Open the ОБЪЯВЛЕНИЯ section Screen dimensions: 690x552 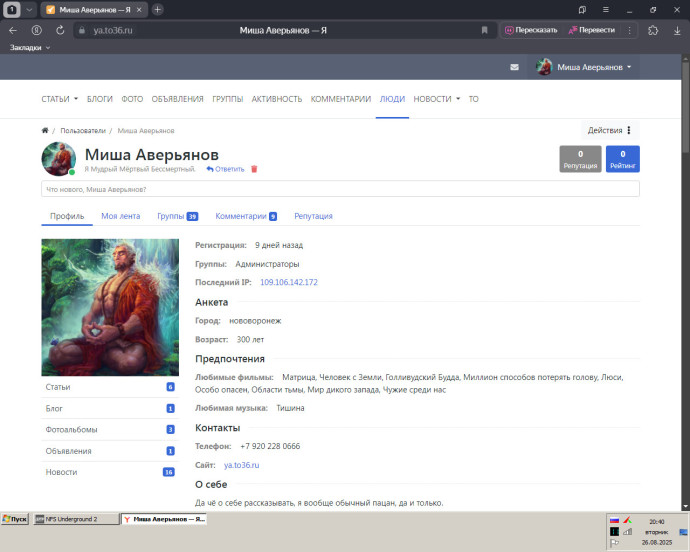(177, 99)
